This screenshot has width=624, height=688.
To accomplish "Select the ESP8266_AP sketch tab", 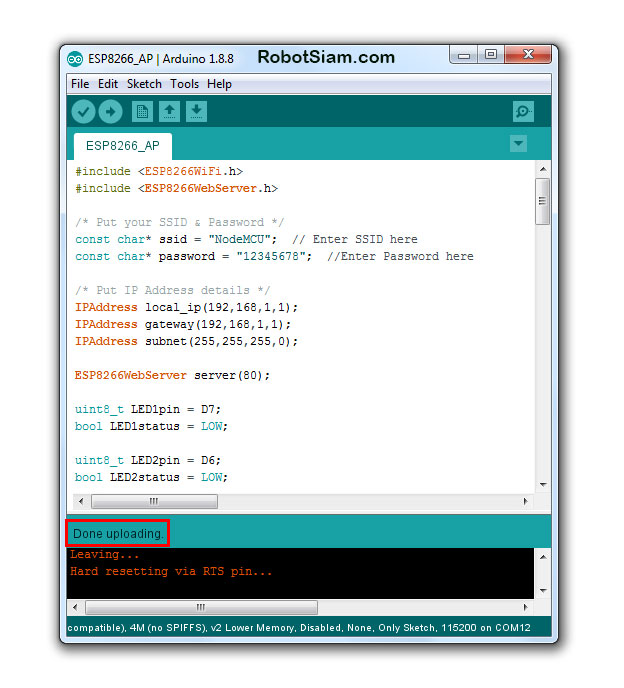I will click(123, 146).
